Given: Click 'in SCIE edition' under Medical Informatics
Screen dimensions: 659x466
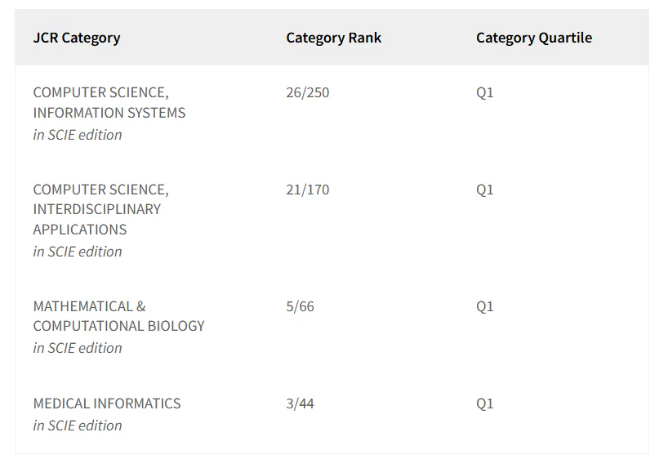Looking at the screenshot, I should click(x=77, y=426).
